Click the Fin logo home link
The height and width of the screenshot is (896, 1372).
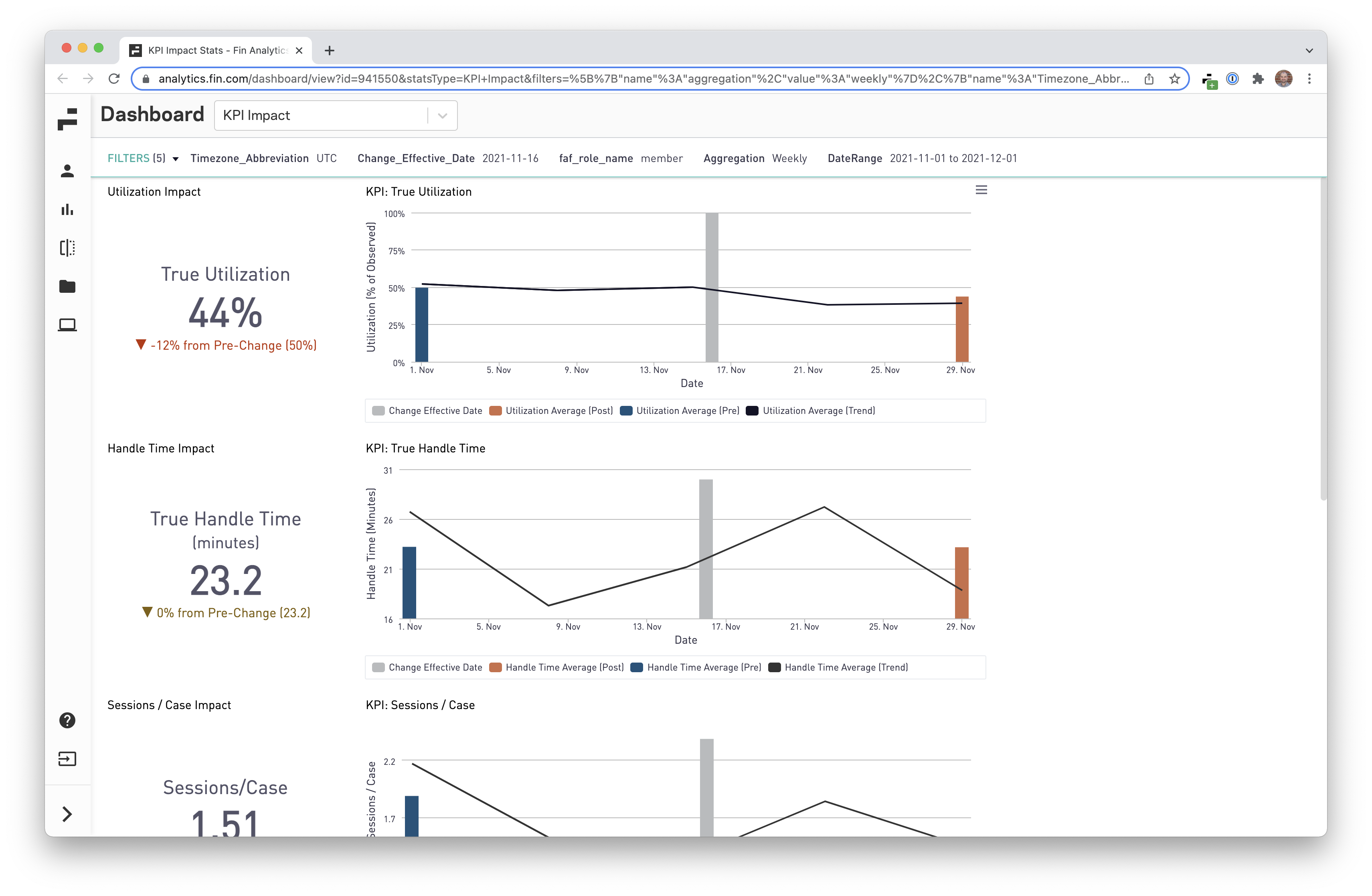(x=67, y=120)
